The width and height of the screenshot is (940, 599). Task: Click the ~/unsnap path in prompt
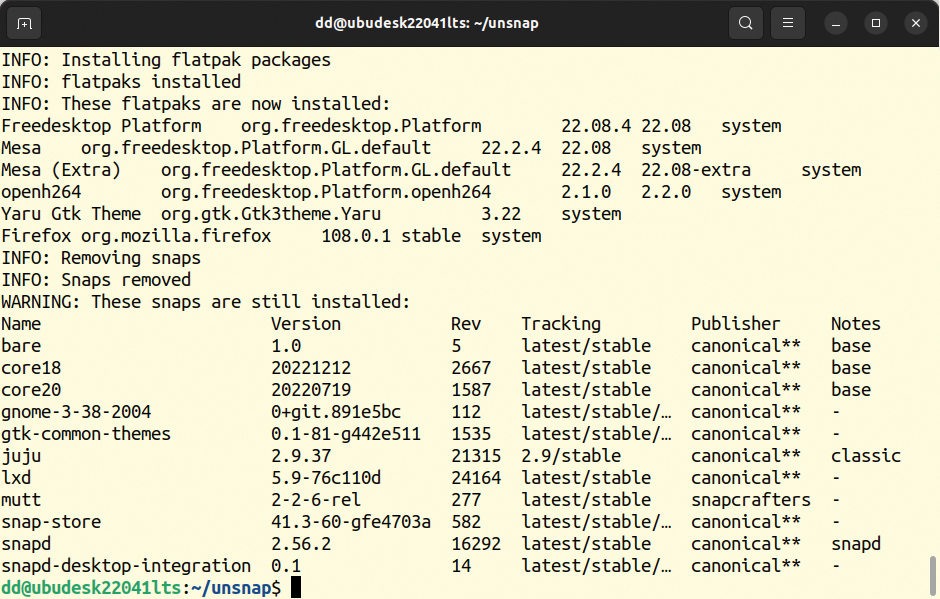231,588
